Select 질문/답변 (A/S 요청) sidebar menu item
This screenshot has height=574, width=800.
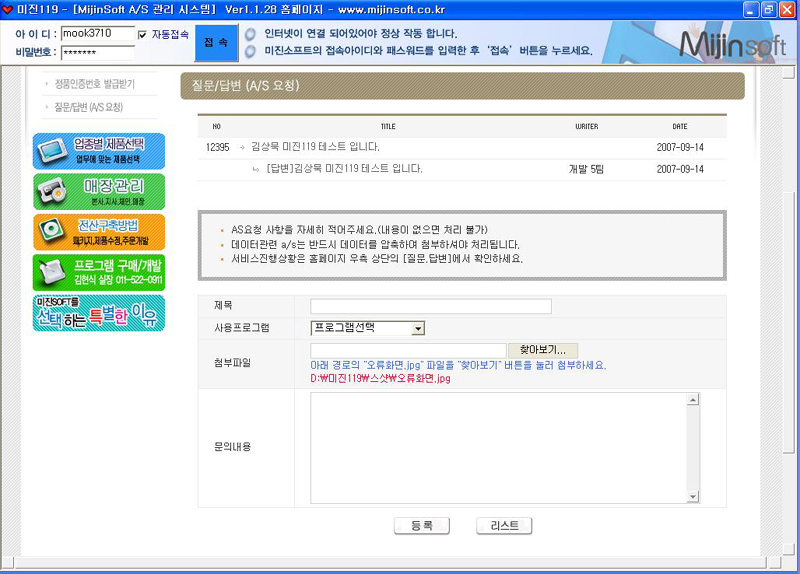(89, 107)
